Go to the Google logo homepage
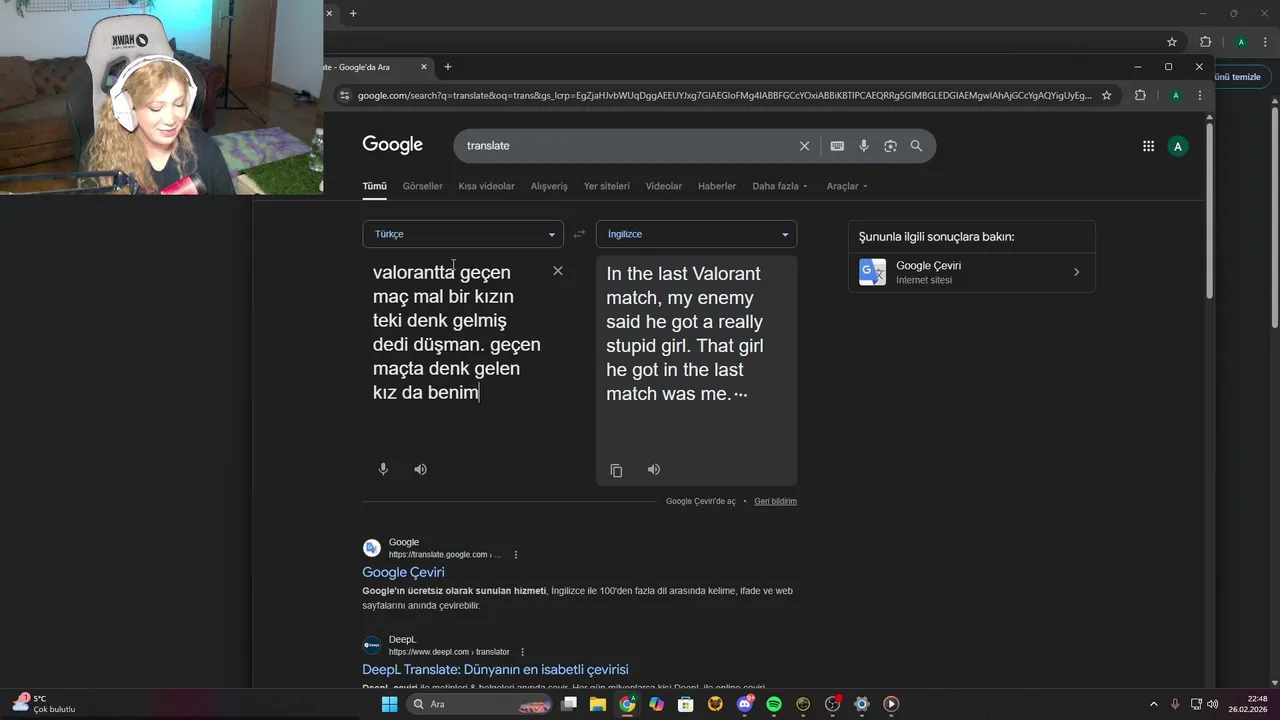This screenshot has height=720, width=1280. 393,145
